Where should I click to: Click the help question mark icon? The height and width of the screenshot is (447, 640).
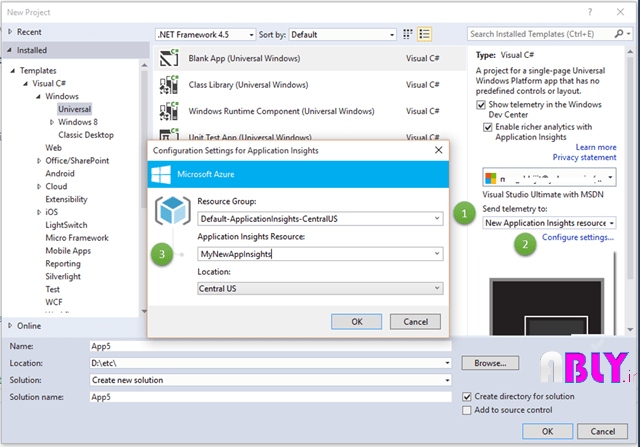pyautogui.click(x=589, y=12)
